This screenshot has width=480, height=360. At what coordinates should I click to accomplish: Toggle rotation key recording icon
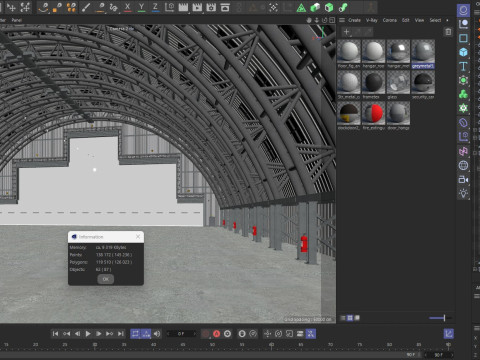pos(279,334)
